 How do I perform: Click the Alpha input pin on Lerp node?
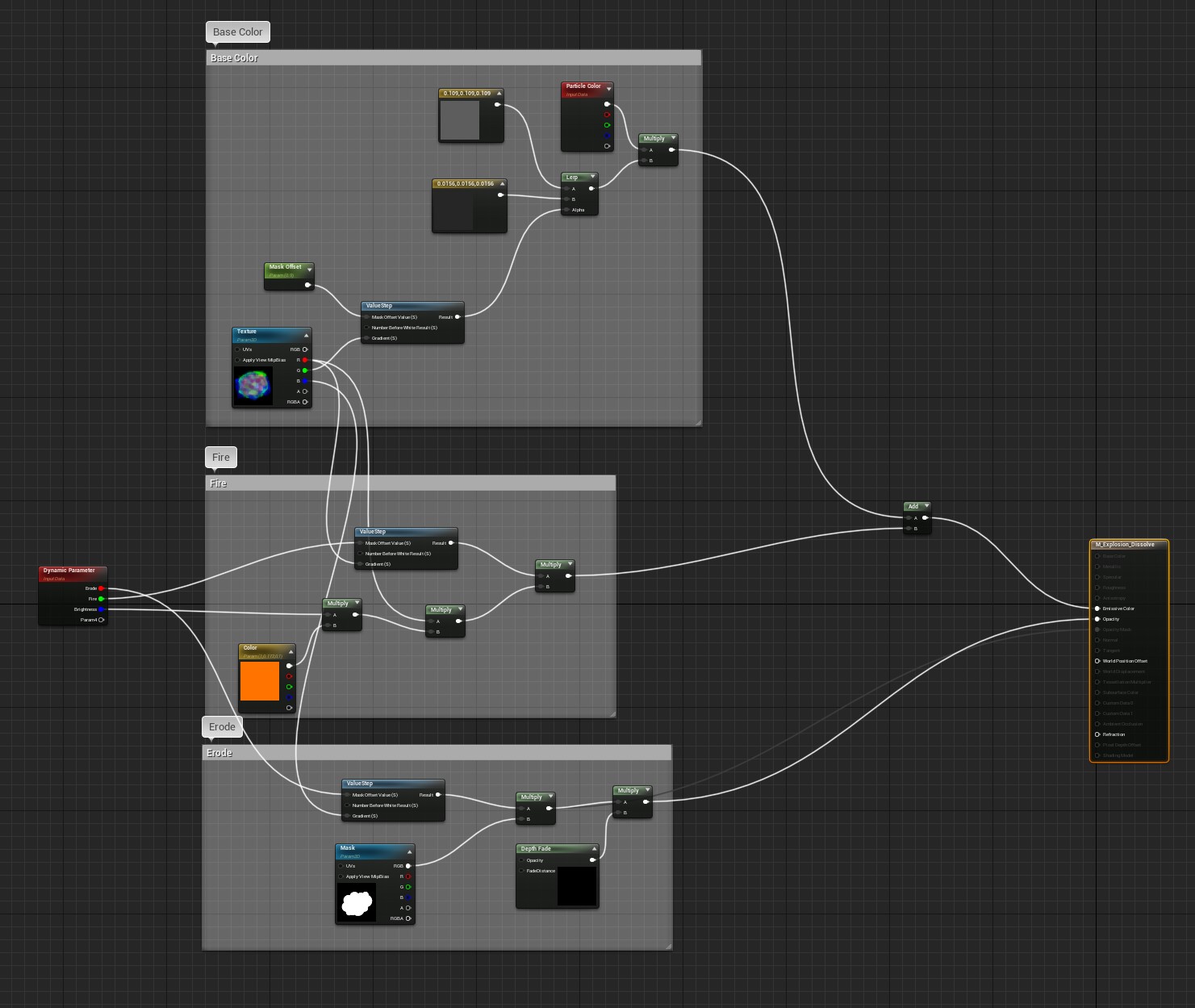pos(567,210)
